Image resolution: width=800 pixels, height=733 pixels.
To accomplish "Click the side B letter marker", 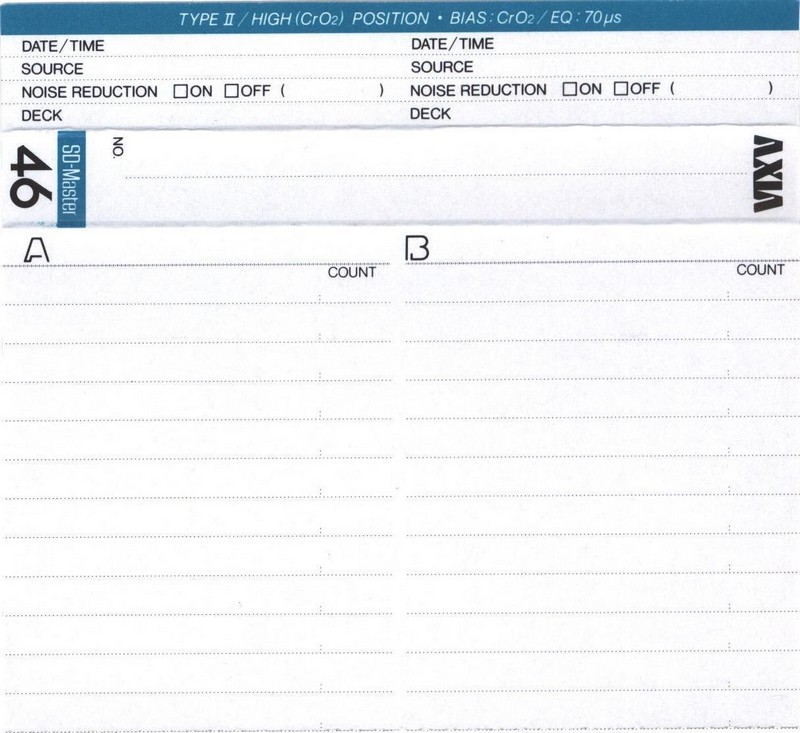I will pos(417,249).
